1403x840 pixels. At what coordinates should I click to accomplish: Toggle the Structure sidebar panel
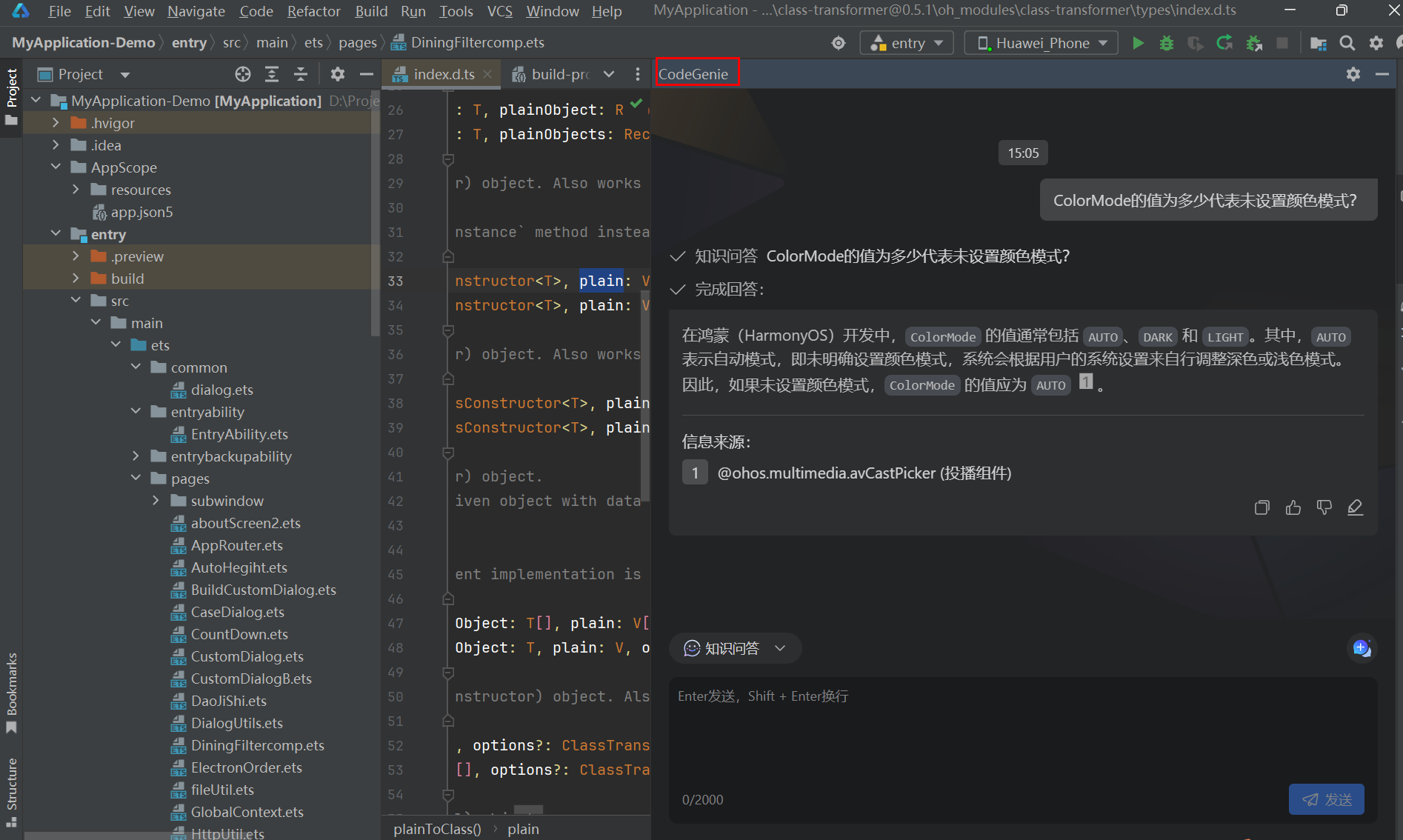12,793
